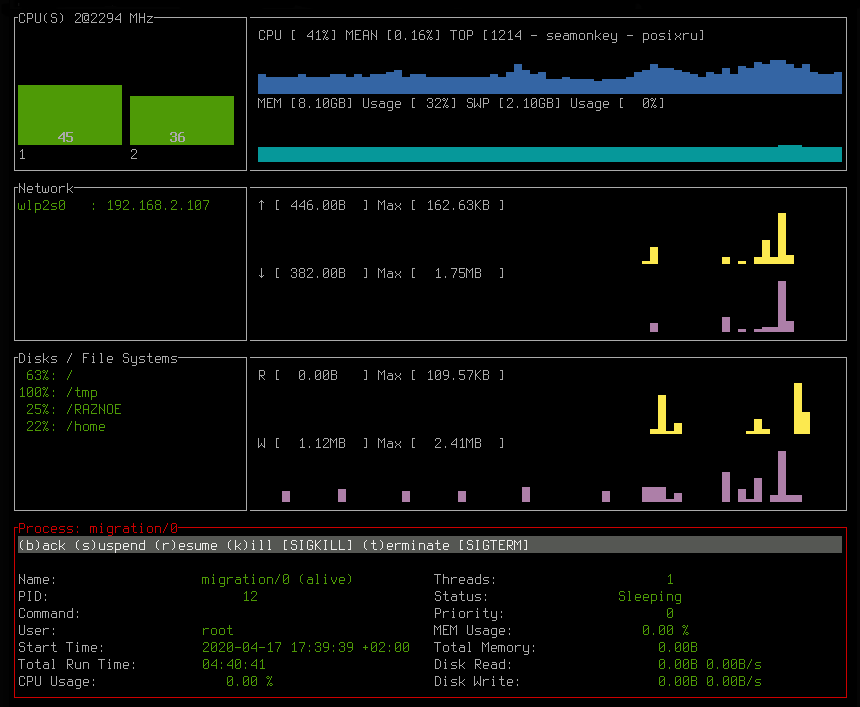Click the teal memory usage graph
860x707 pixels.
[550, 154]
